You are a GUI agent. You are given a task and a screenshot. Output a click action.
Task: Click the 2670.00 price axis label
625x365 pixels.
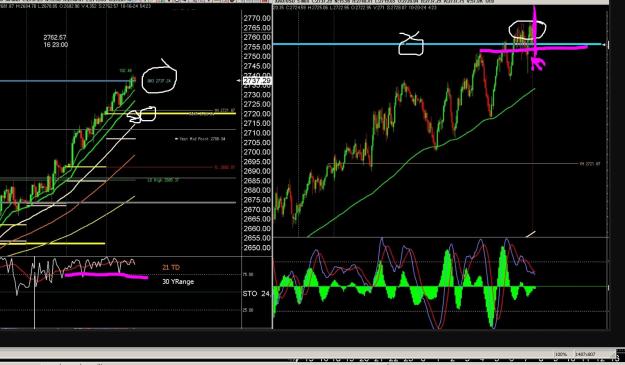coord(257,210)
